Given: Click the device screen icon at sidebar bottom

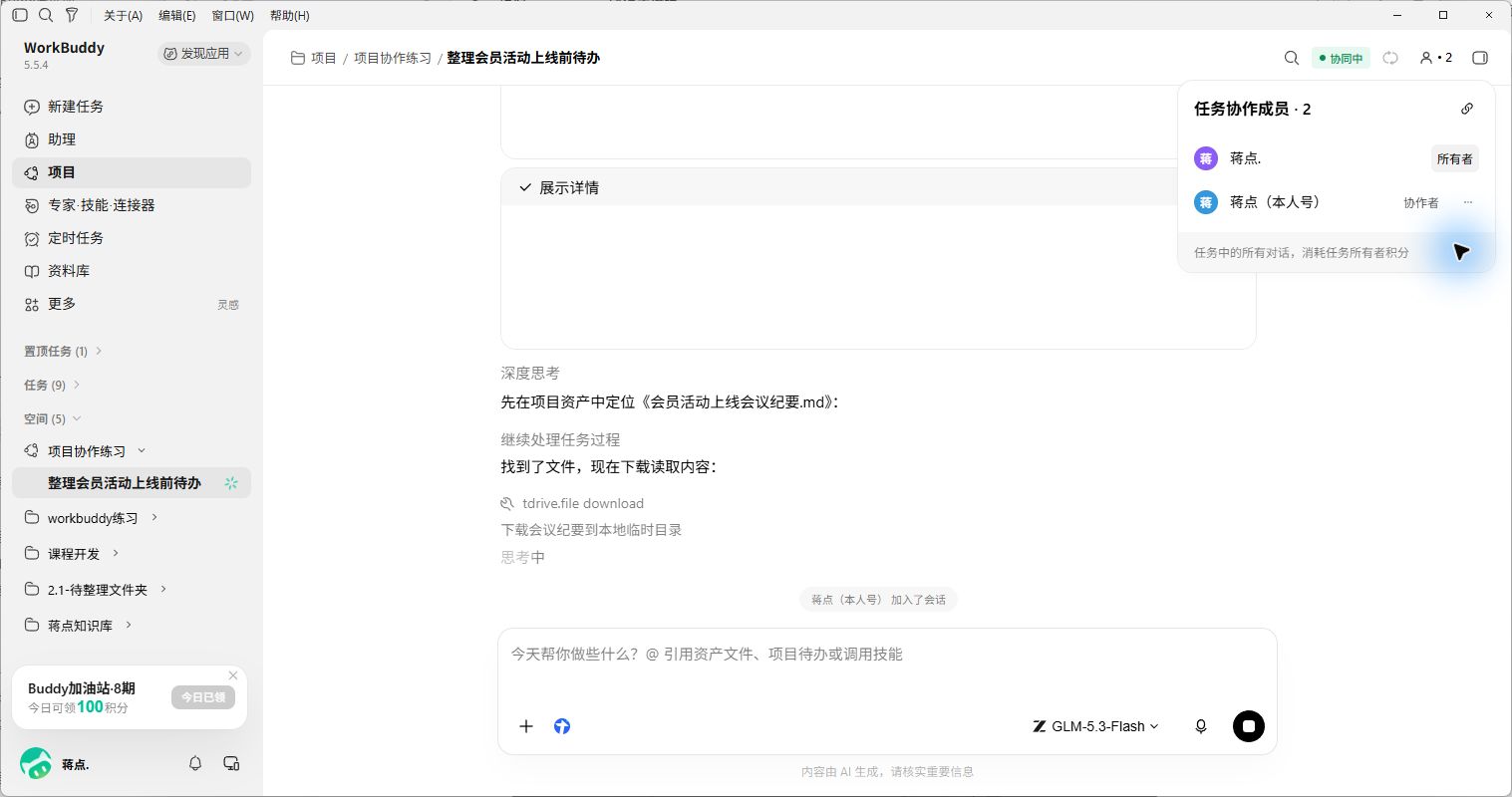Looking at the screenshot, I should point(231,764).
